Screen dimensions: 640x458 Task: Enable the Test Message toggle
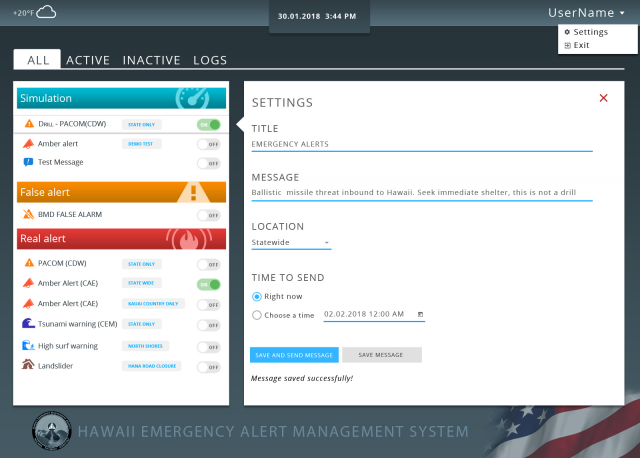pyautogui.click(x=209, y=163)
